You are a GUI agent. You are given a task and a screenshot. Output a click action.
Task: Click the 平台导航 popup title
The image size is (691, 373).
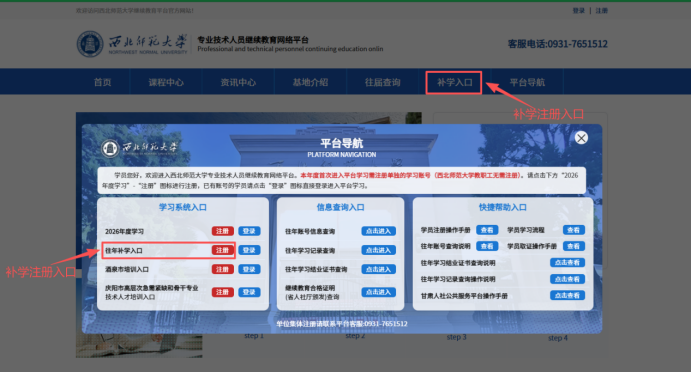342,143
